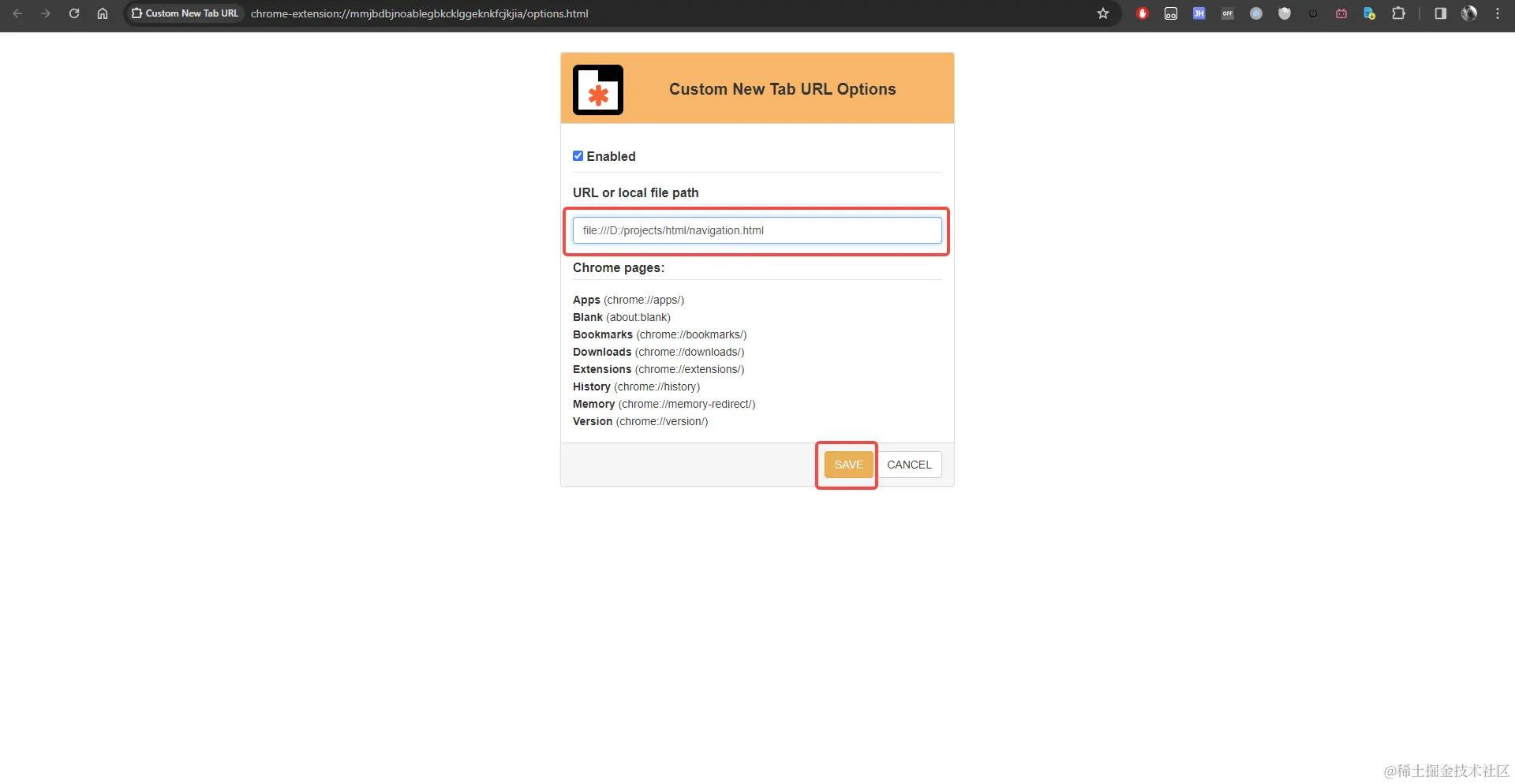Open the dark power-button extension icon
The width and height of the screenshot is (1515, 784).
click(x=1313, y=13)
